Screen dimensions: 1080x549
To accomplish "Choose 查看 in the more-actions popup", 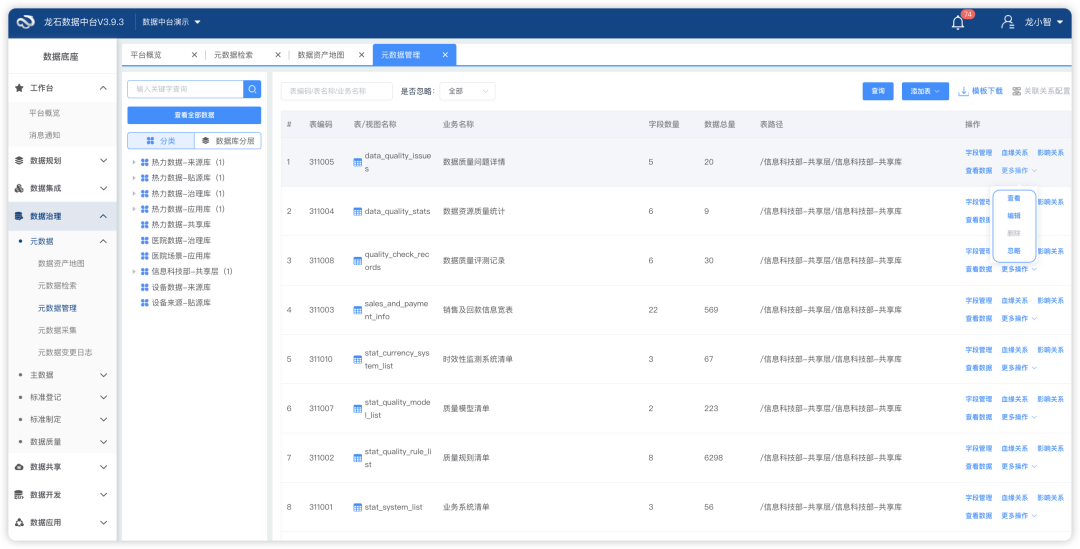I will coord(1014,198).
